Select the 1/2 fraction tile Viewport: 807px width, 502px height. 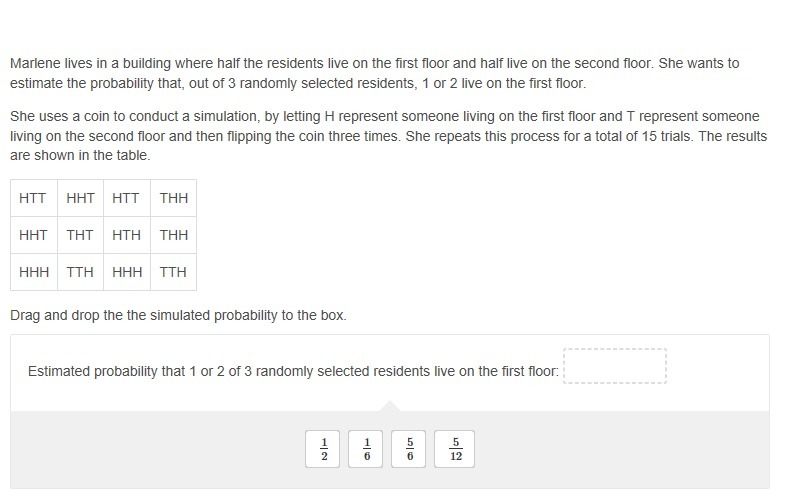coord(324,449)
